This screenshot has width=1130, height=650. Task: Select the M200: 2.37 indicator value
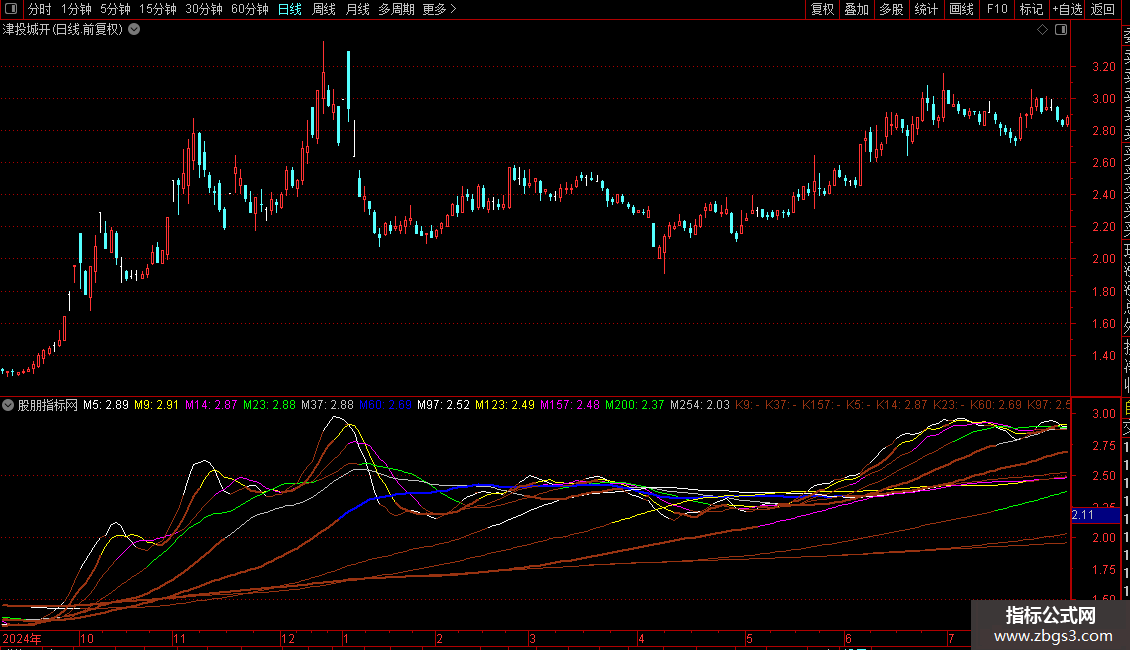635,405
